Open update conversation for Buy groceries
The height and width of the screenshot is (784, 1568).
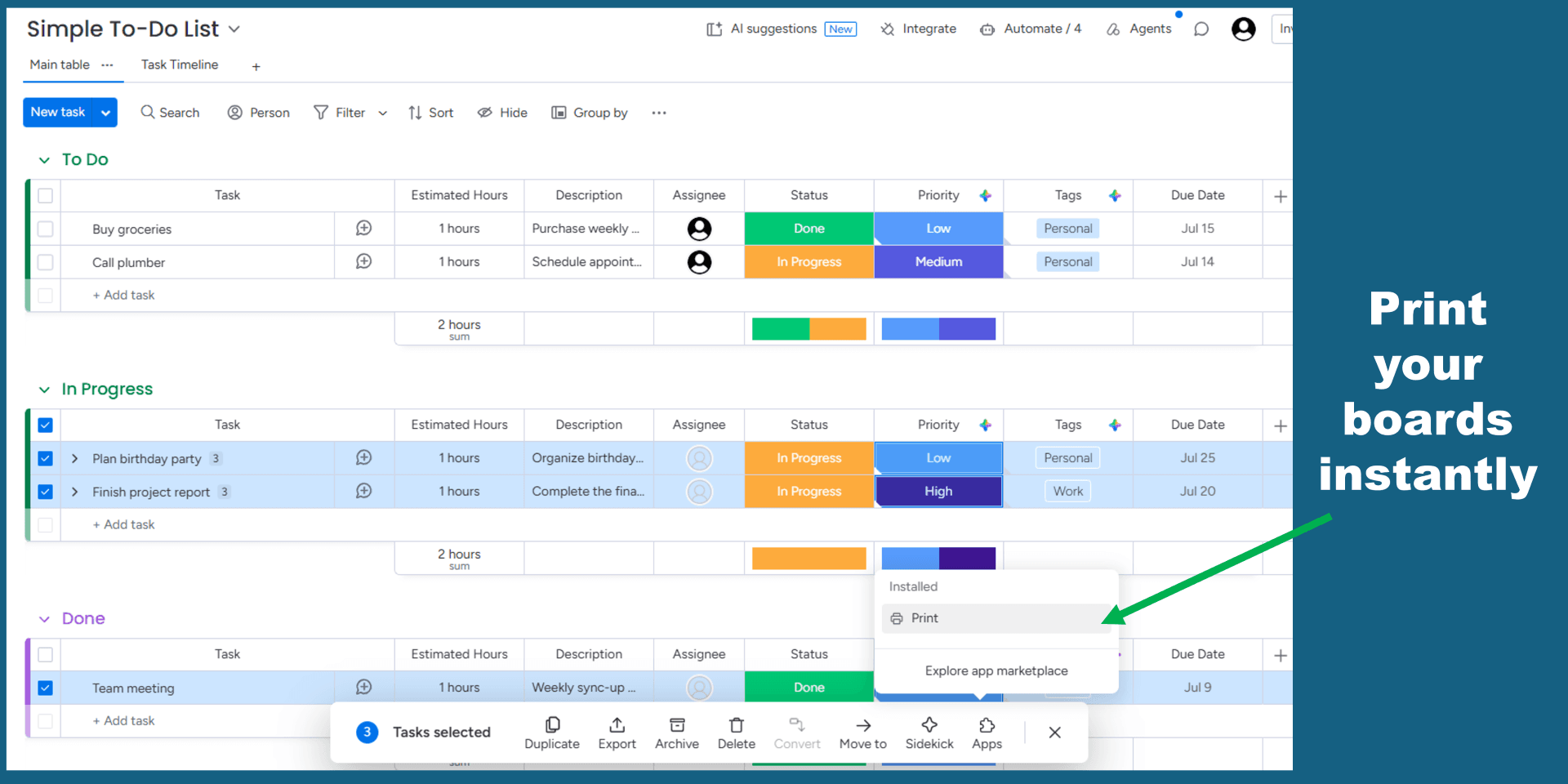pyautogui.click(x=364, y=229)
